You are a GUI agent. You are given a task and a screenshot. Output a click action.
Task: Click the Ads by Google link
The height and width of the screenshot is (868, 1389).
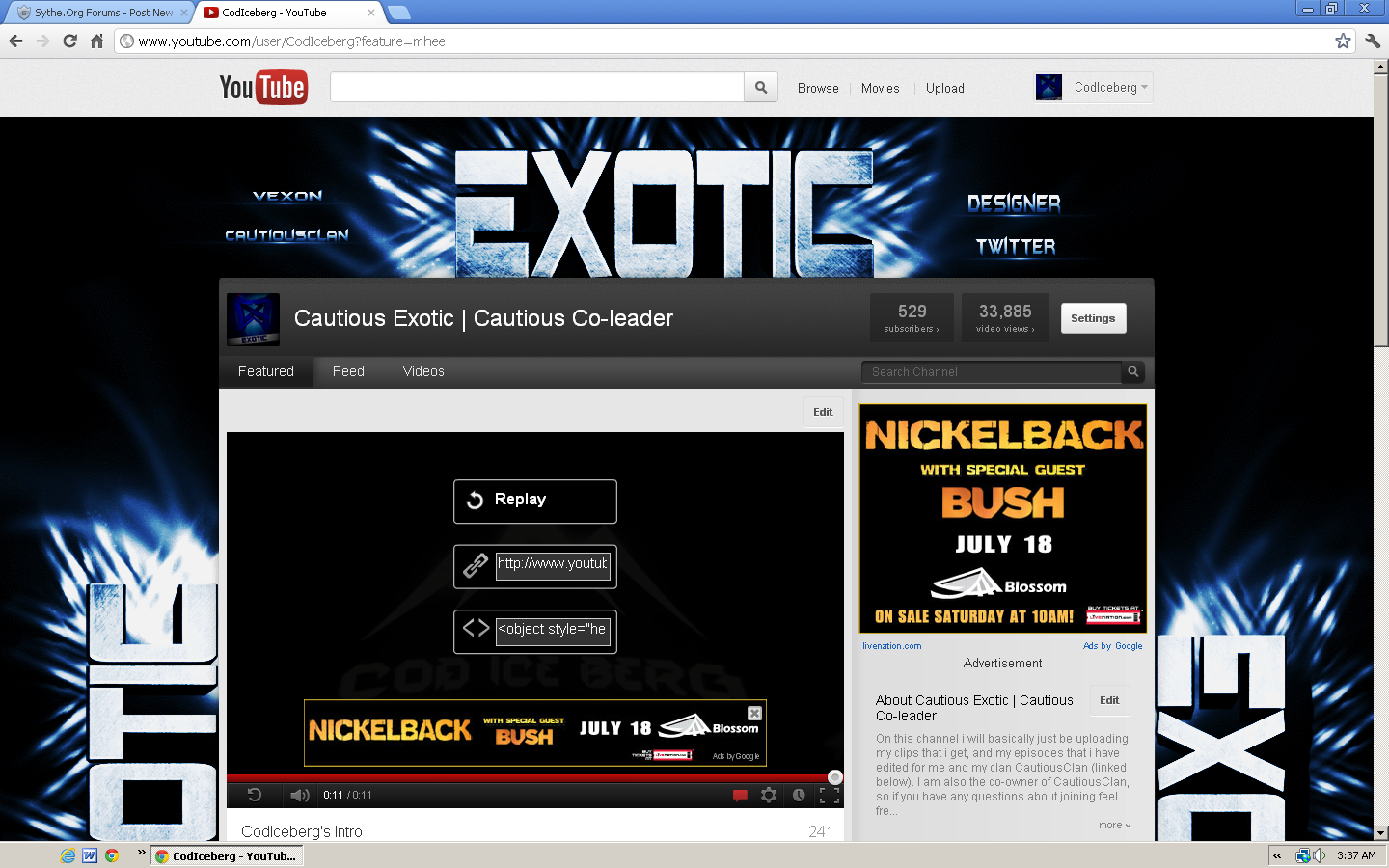click(x=1112, y=646)
